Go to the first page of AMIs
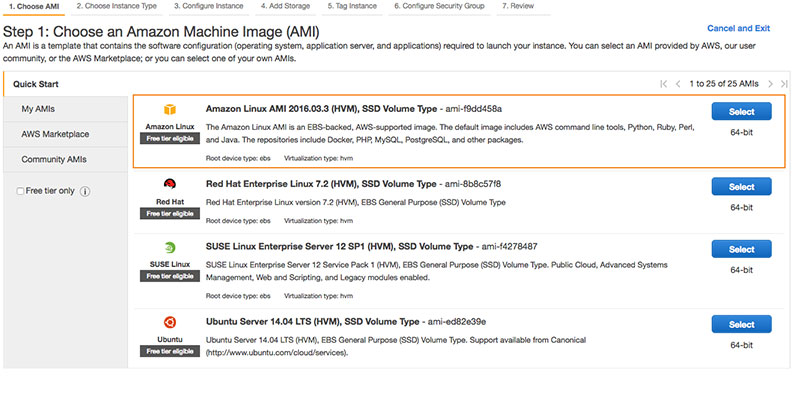Viewport: 800px width, 401px height. (x=663, y=84)
